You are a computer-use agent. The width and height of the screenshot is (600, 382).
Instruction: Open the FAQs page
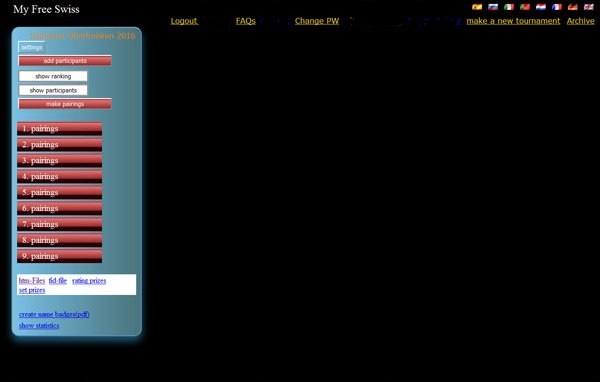[x=246, y=21]
